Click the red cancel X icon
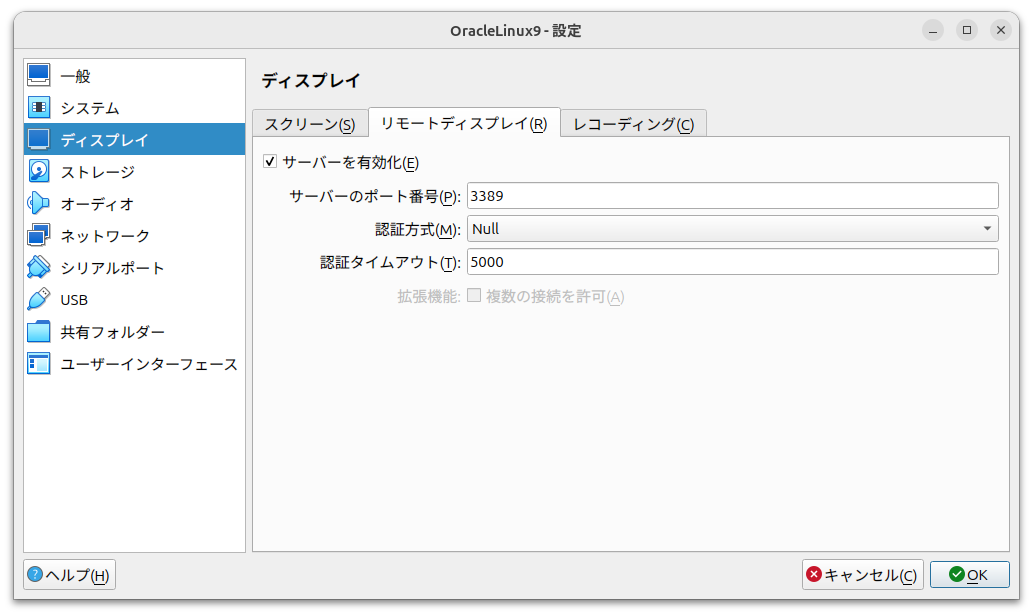This screenshot has height=616, width=1033. [814, 574]
